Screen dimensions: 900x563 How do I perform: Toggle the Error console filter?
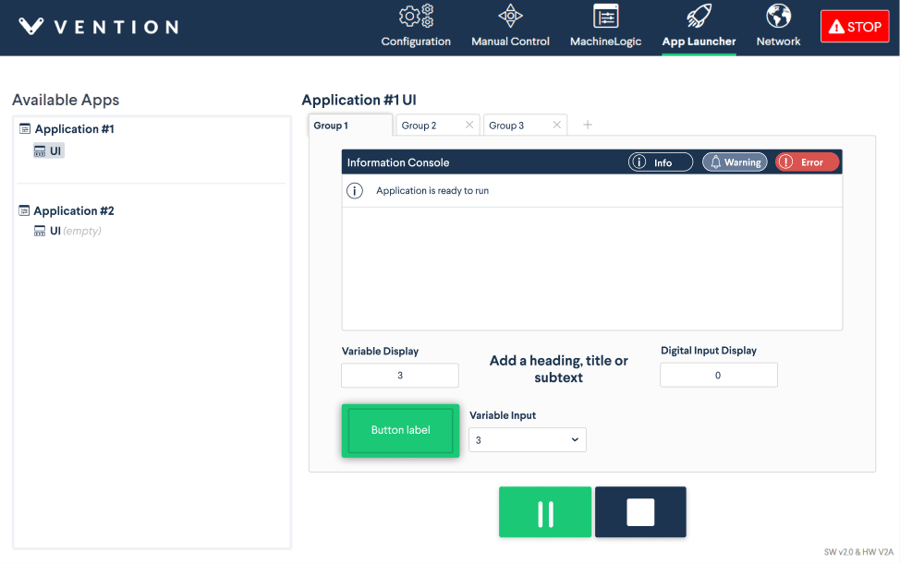[x=807, y=162]
